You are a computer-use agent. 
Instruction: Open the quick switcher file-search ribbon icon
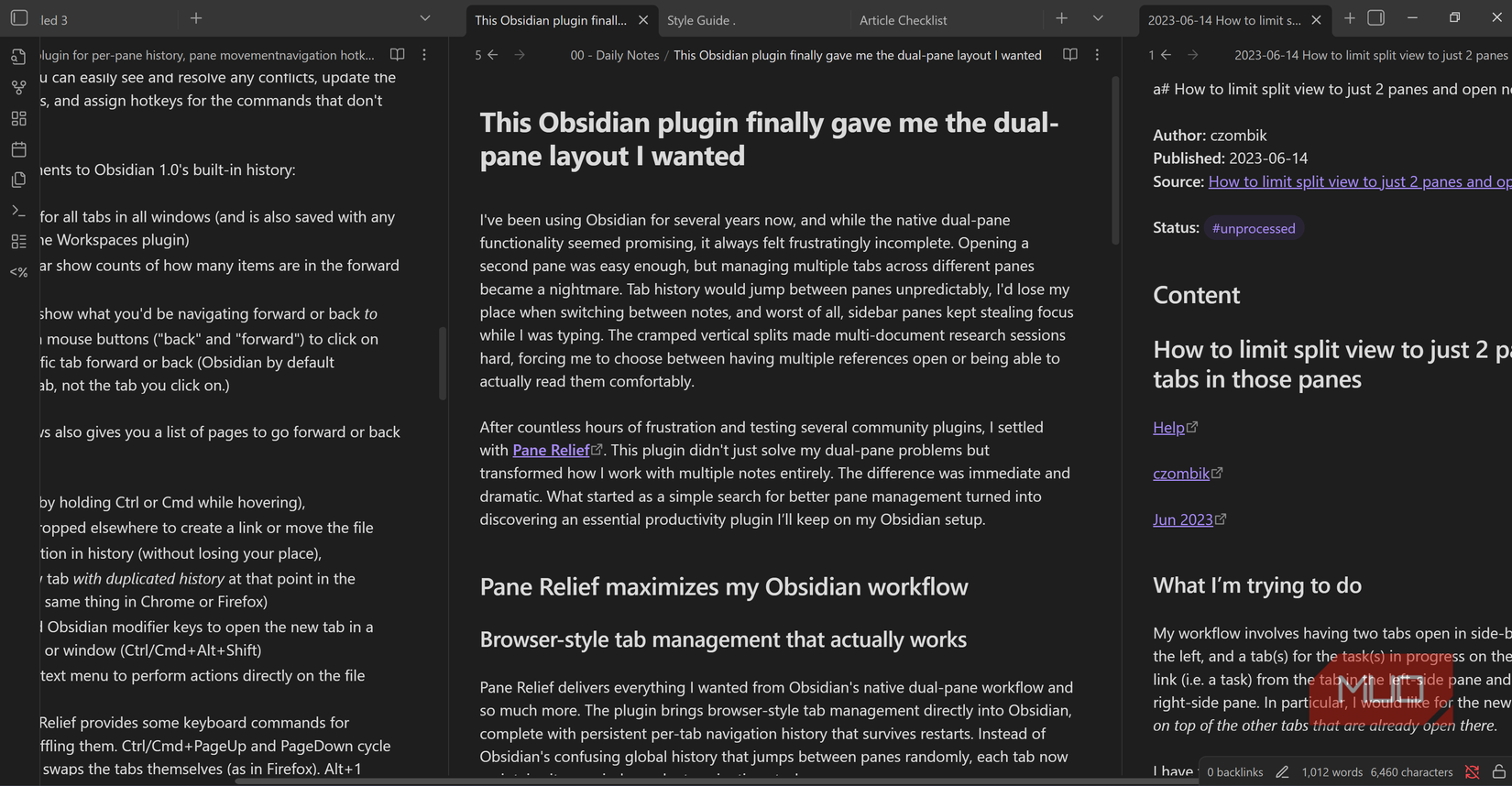coord(18,57)
